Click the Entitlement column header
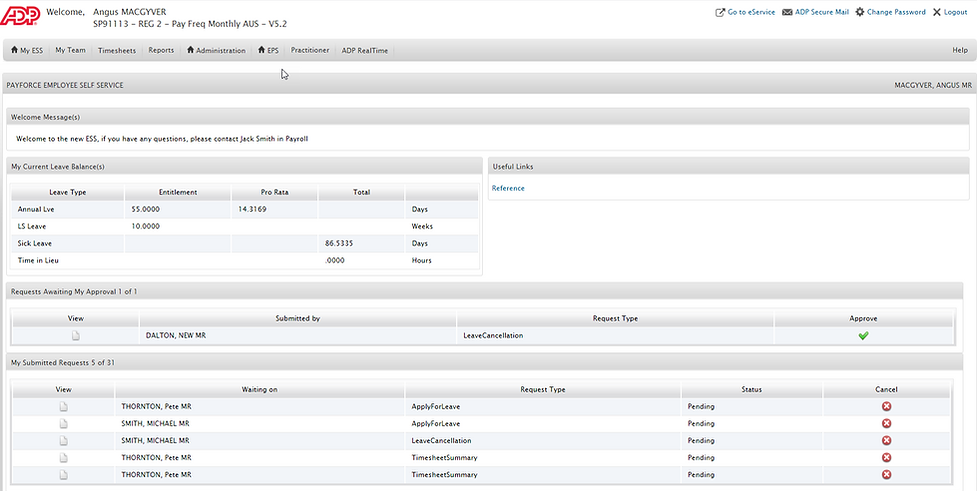 (178, 193)
